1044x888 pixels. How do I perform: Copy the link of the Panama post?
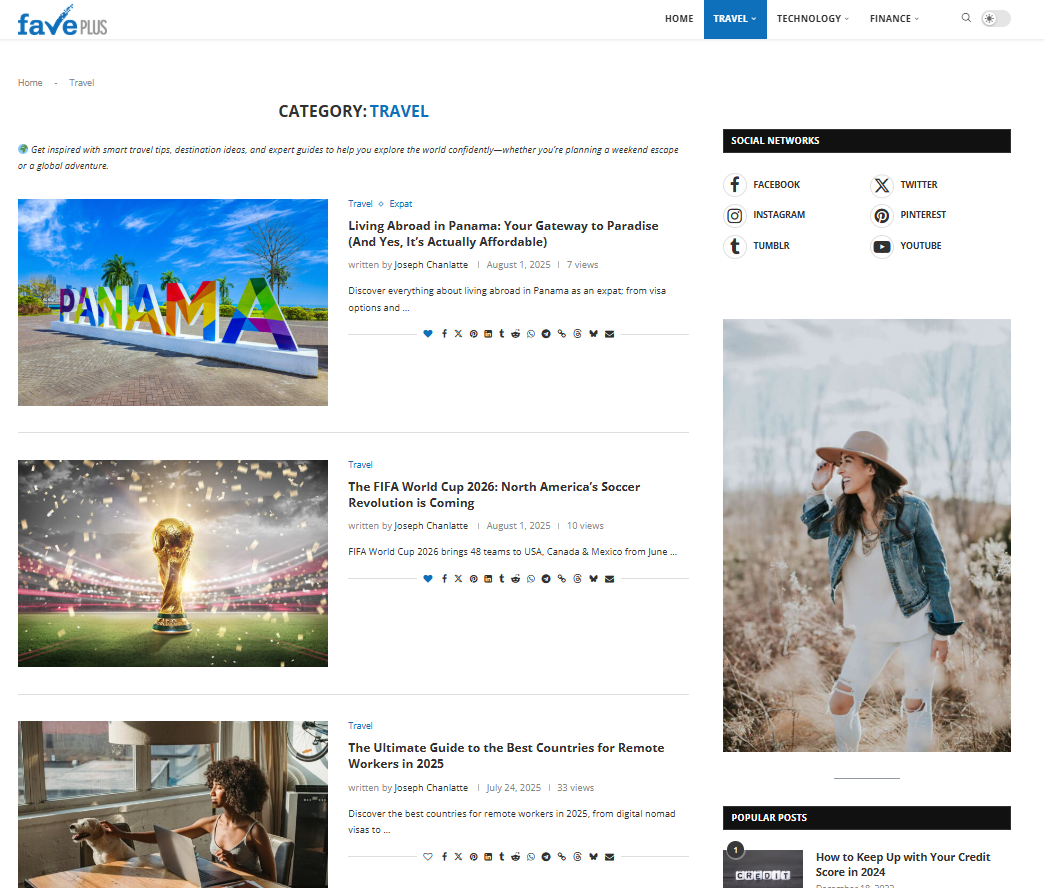tap(562, 333)
